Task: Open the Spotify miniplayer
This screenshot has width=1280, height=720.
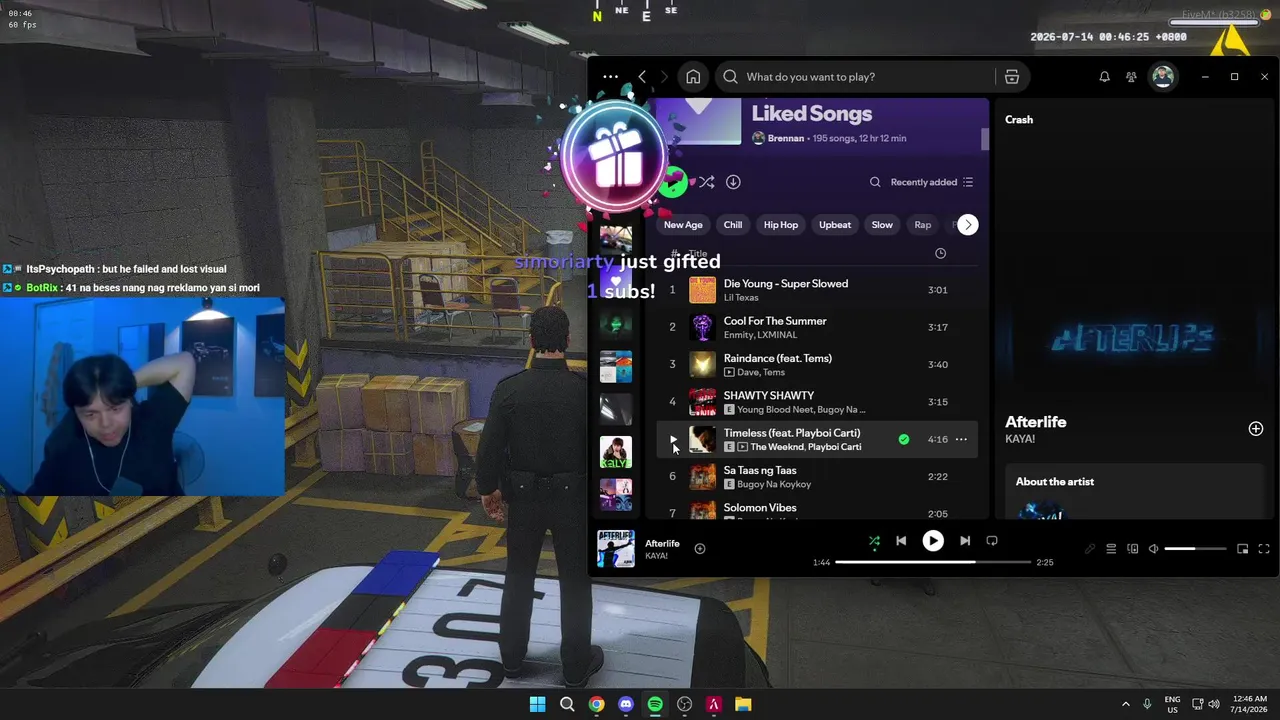Action: coord(1243,549)
